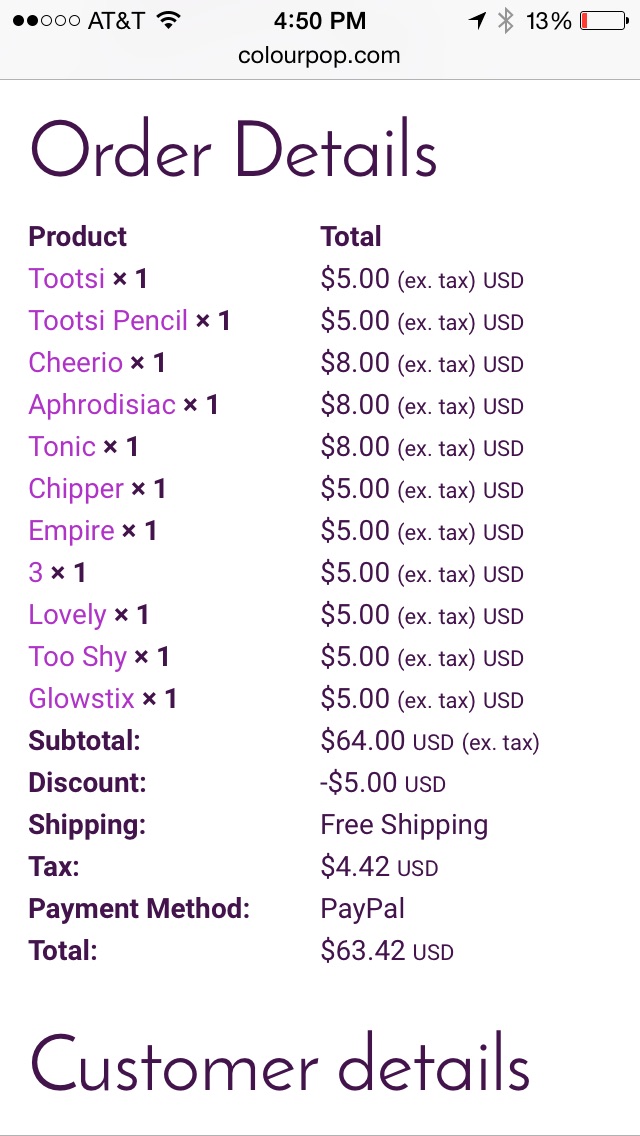Open the Empire product link
The width and height of the screenshot is (640, 1136).
coord(71,531)
